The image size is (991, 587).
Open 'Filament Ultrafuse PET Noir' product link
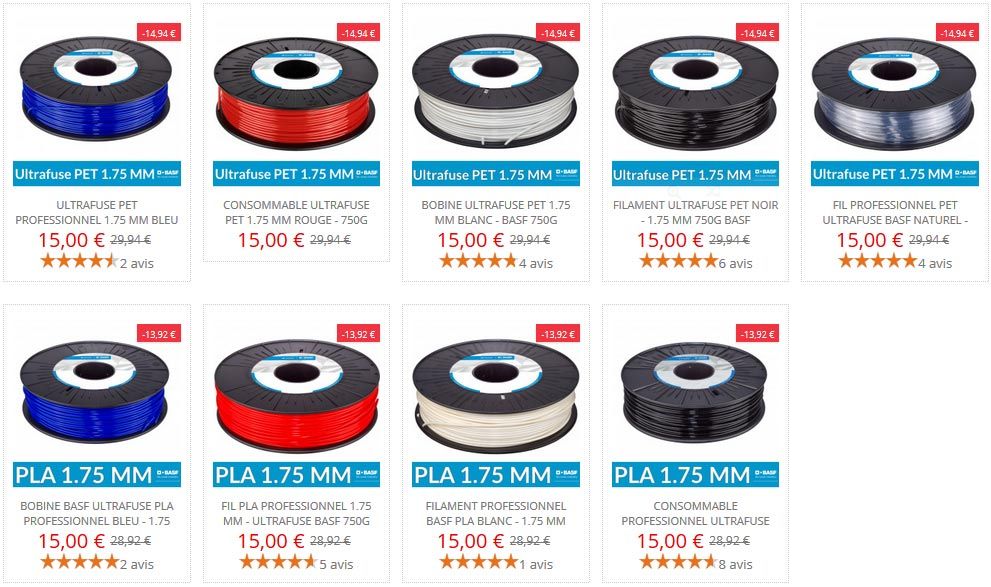coord(695,212)
